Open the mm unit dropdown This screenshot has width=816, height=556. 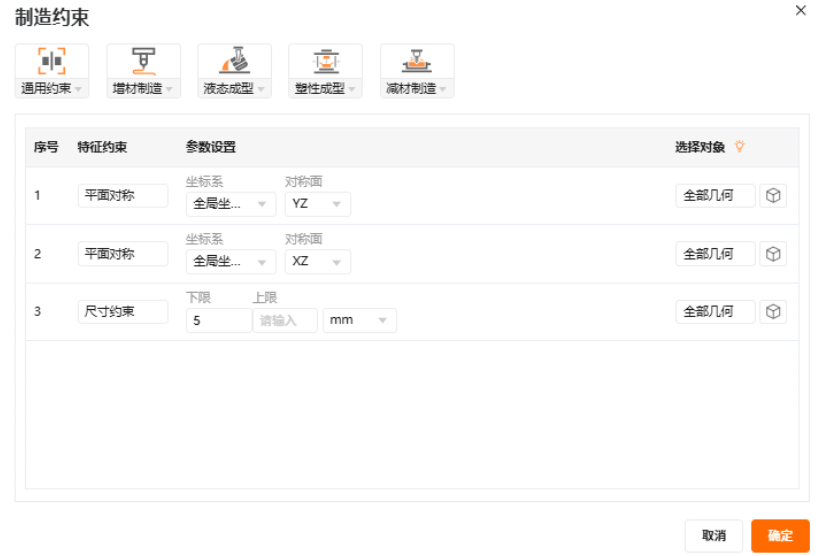click(360, 320)
